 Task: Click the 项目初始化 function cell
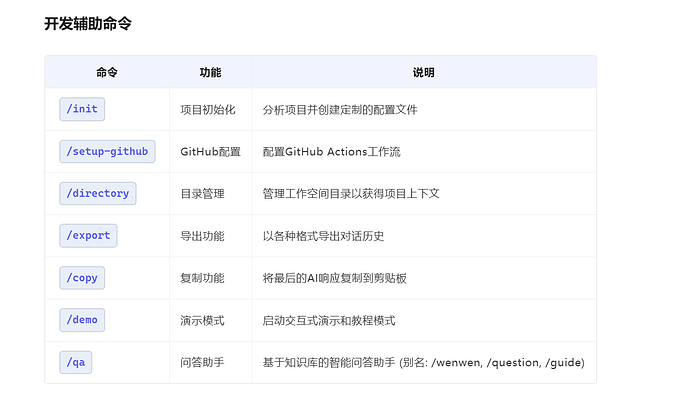(x=207, y=109)
